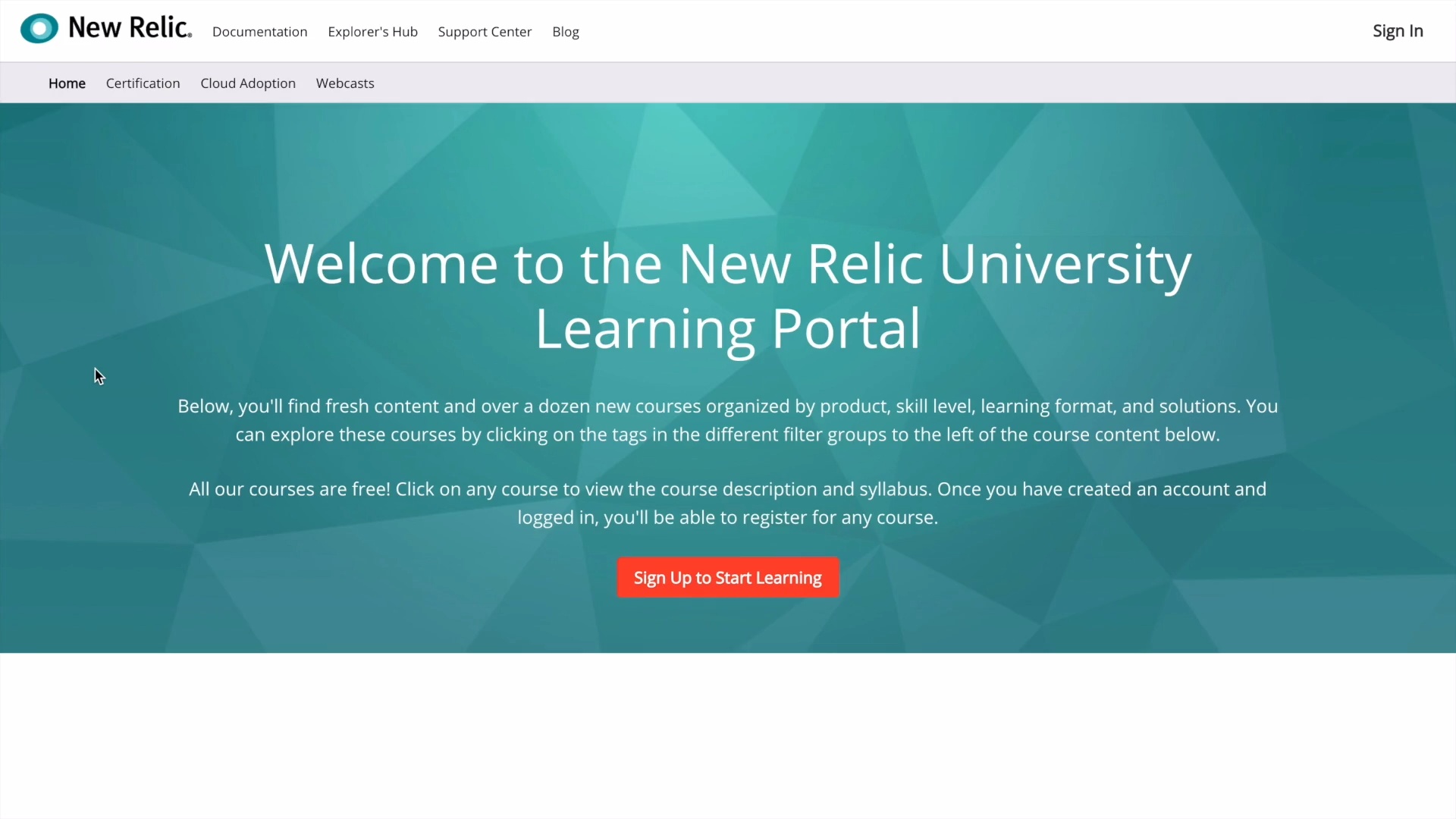Toggle the Sign In visibility

1398,31
